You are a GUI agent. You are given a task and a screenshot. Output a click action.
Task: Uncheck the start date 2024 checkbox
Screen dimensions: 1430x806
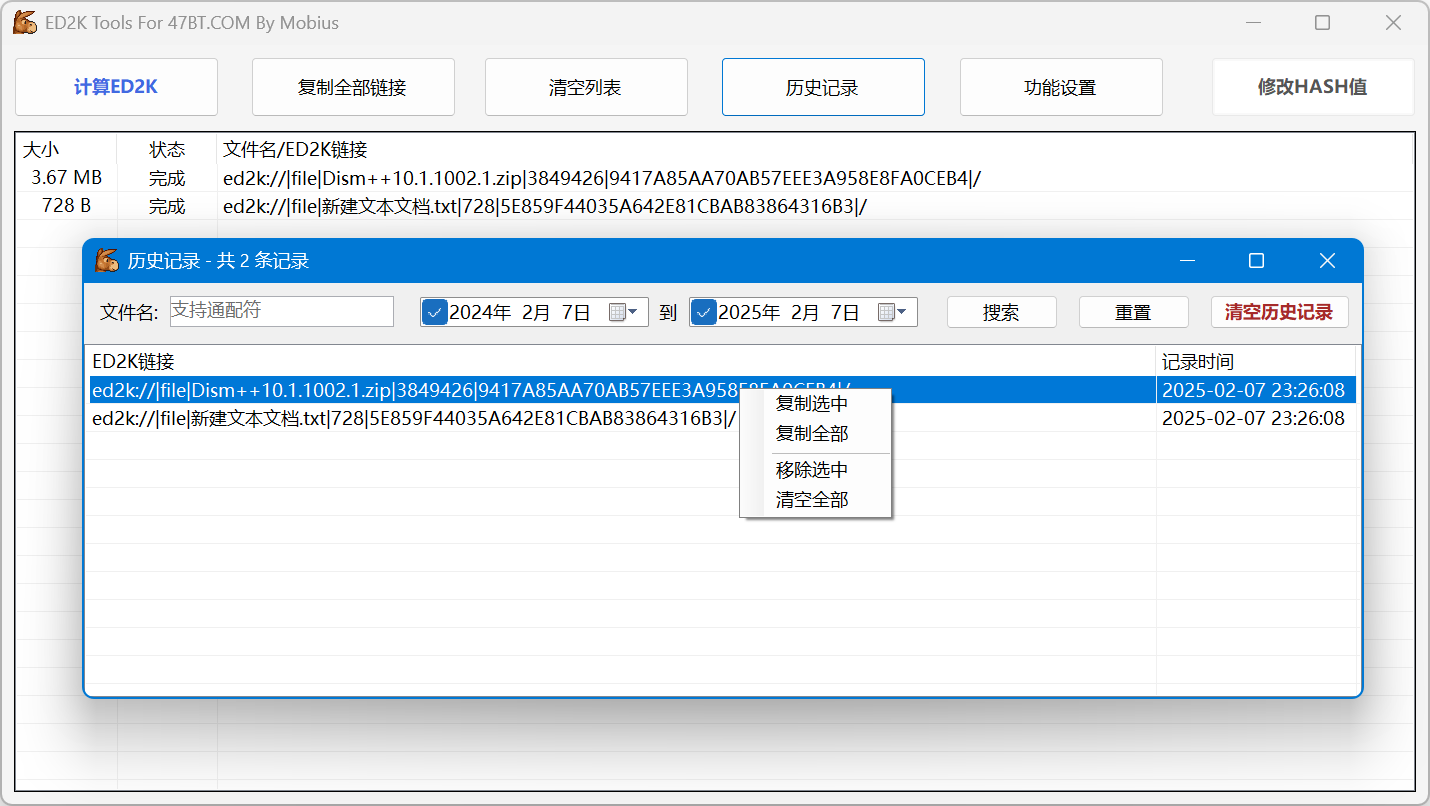pos(435,313)
